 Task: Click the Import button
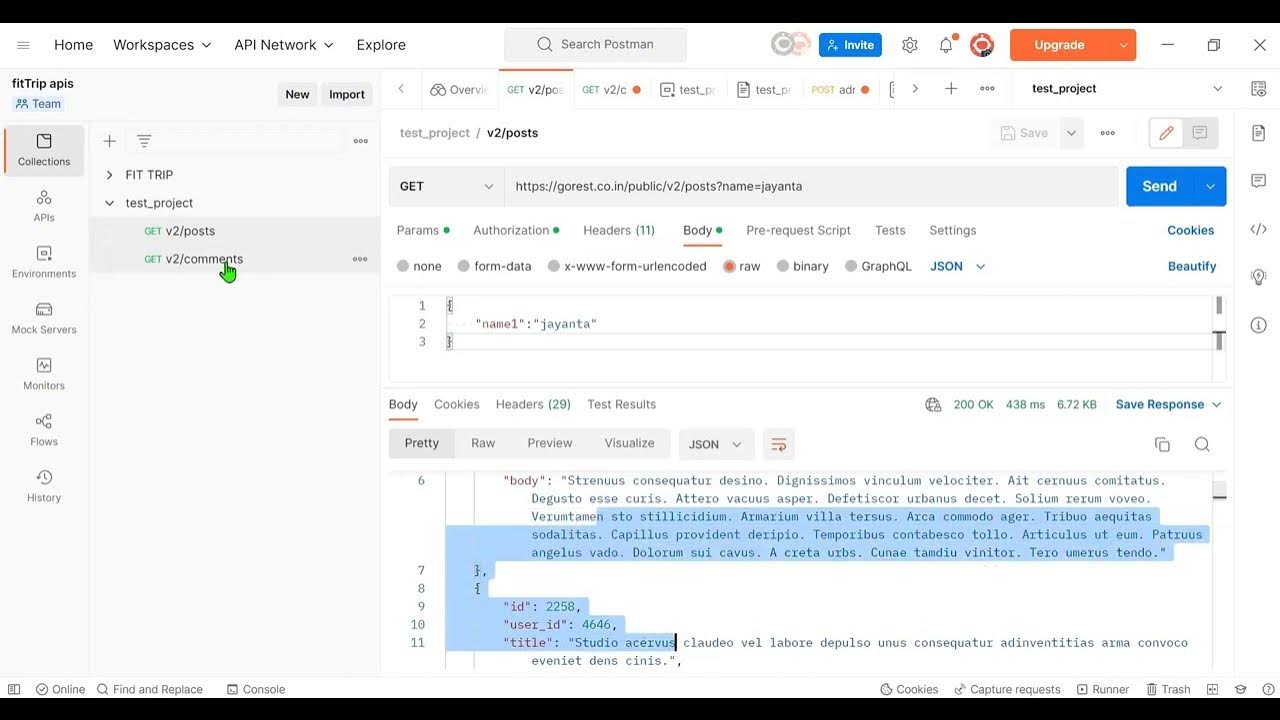click(347, 94)
